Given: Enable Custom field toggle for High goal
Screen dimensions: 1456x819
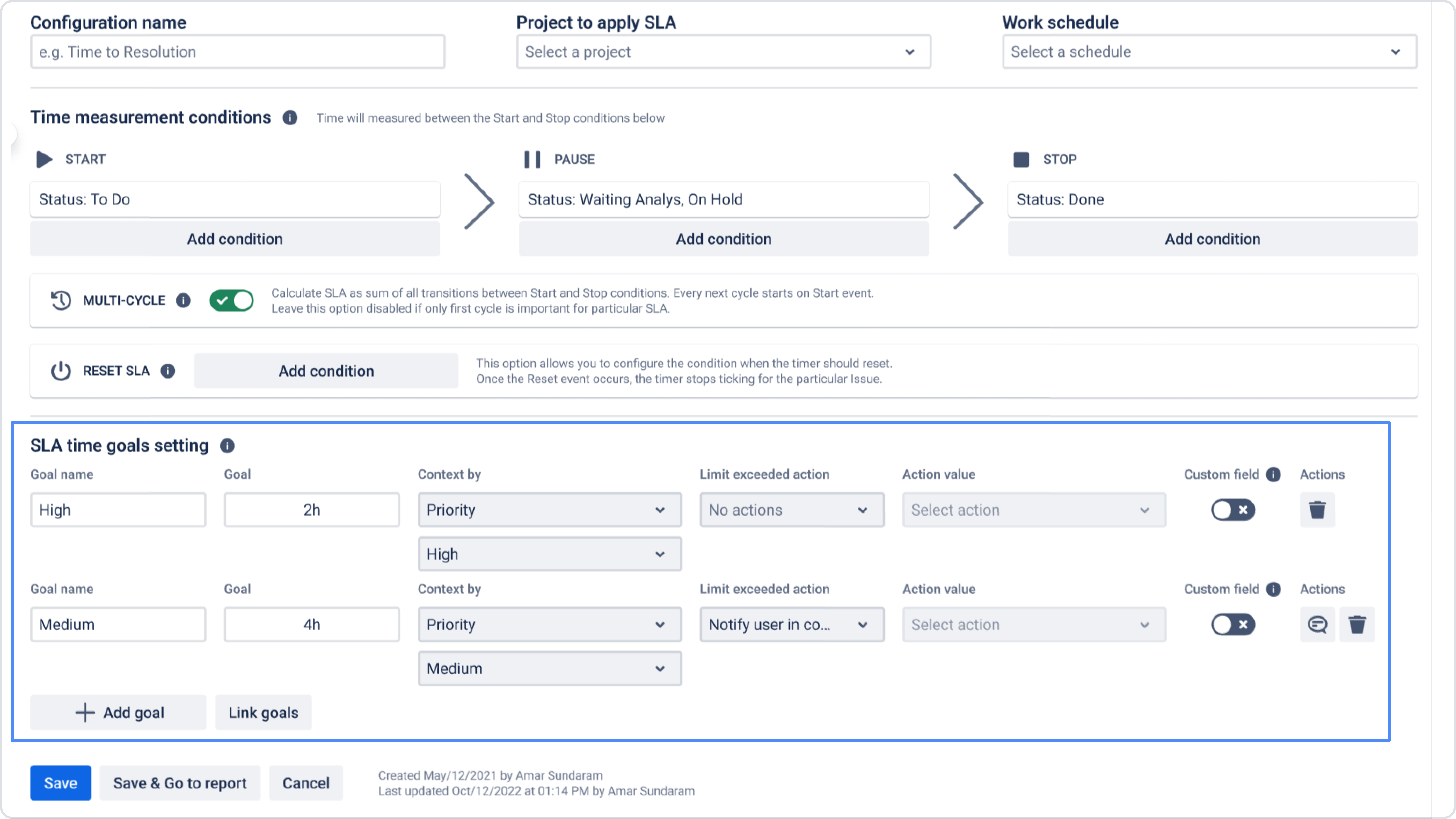Looking at the screenshot, I should (1233, 510).
